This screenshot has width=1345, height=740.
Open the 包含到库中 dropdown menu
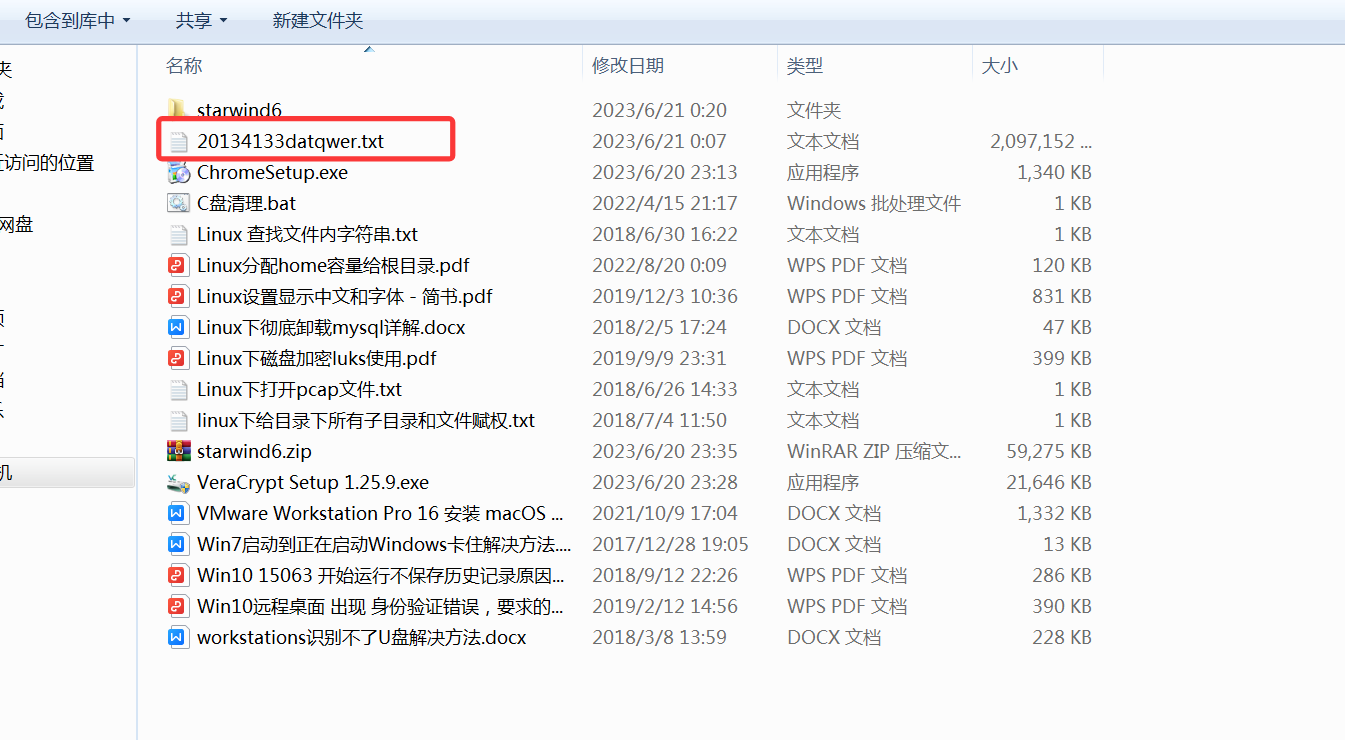(78, 20)
